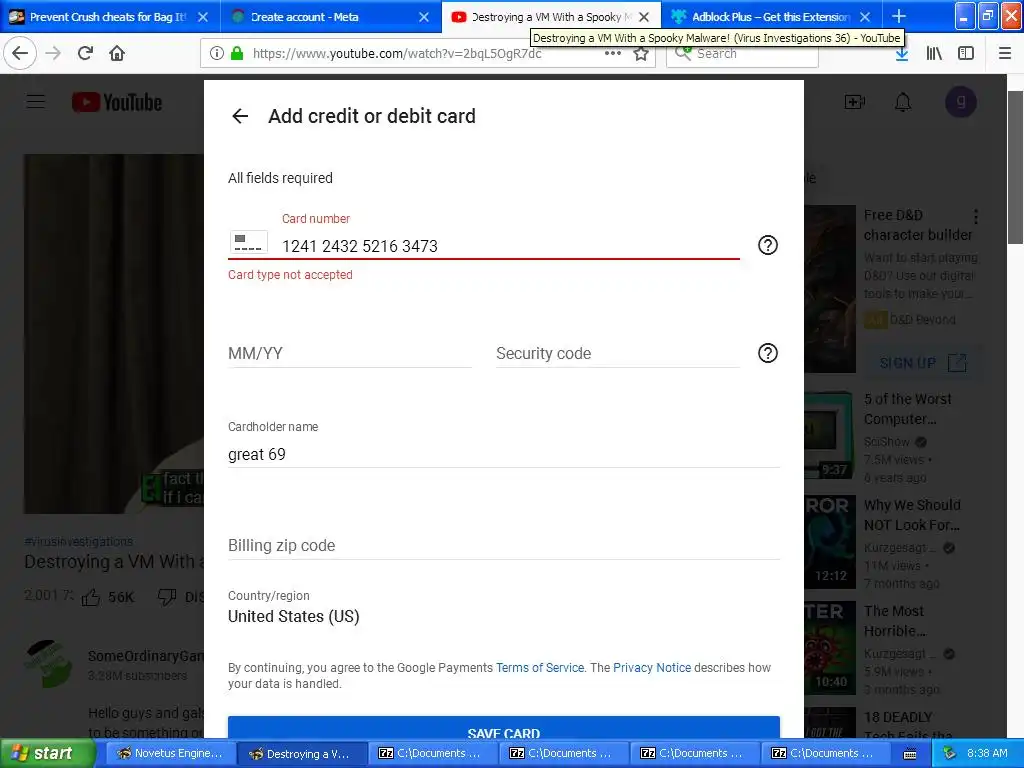Open YouTube notifications bell
The width and height of the screenshot is (1024, 768).
(x=903, y=102)
